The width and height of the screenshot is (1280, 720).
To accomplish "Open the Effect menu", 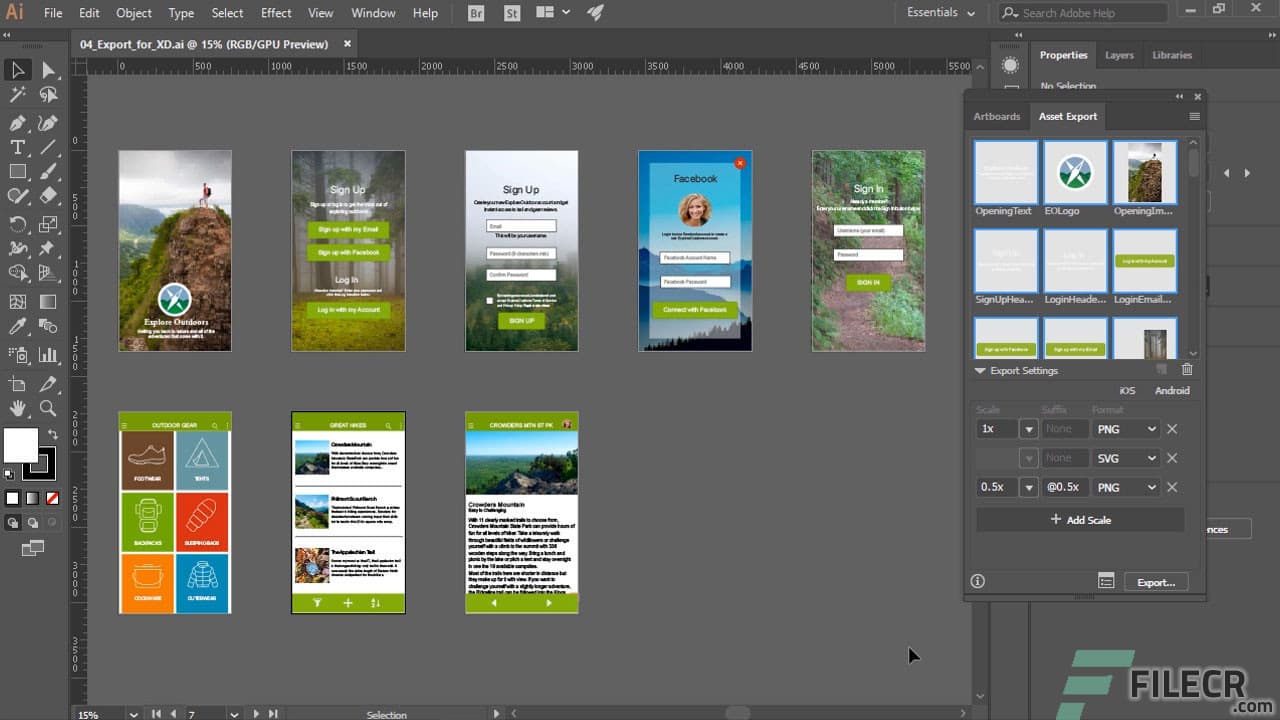I will point(276,13).
